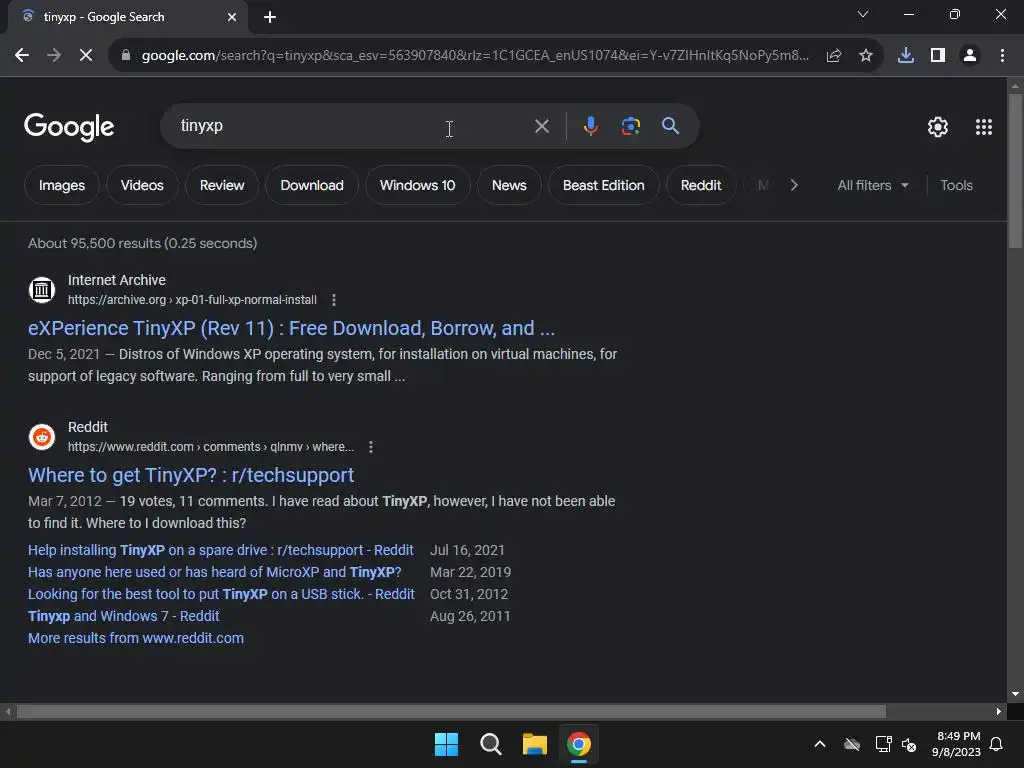Click the reddit.com URL breadcrumb

coord(211,447)
